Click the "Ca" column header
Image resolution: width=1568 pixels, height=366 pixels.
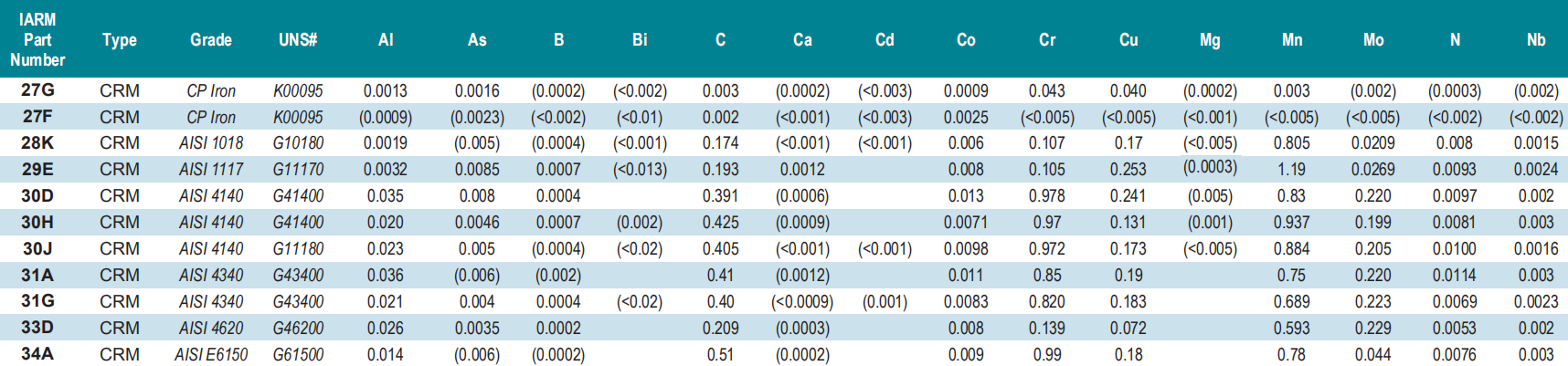[x=802, y=40]
